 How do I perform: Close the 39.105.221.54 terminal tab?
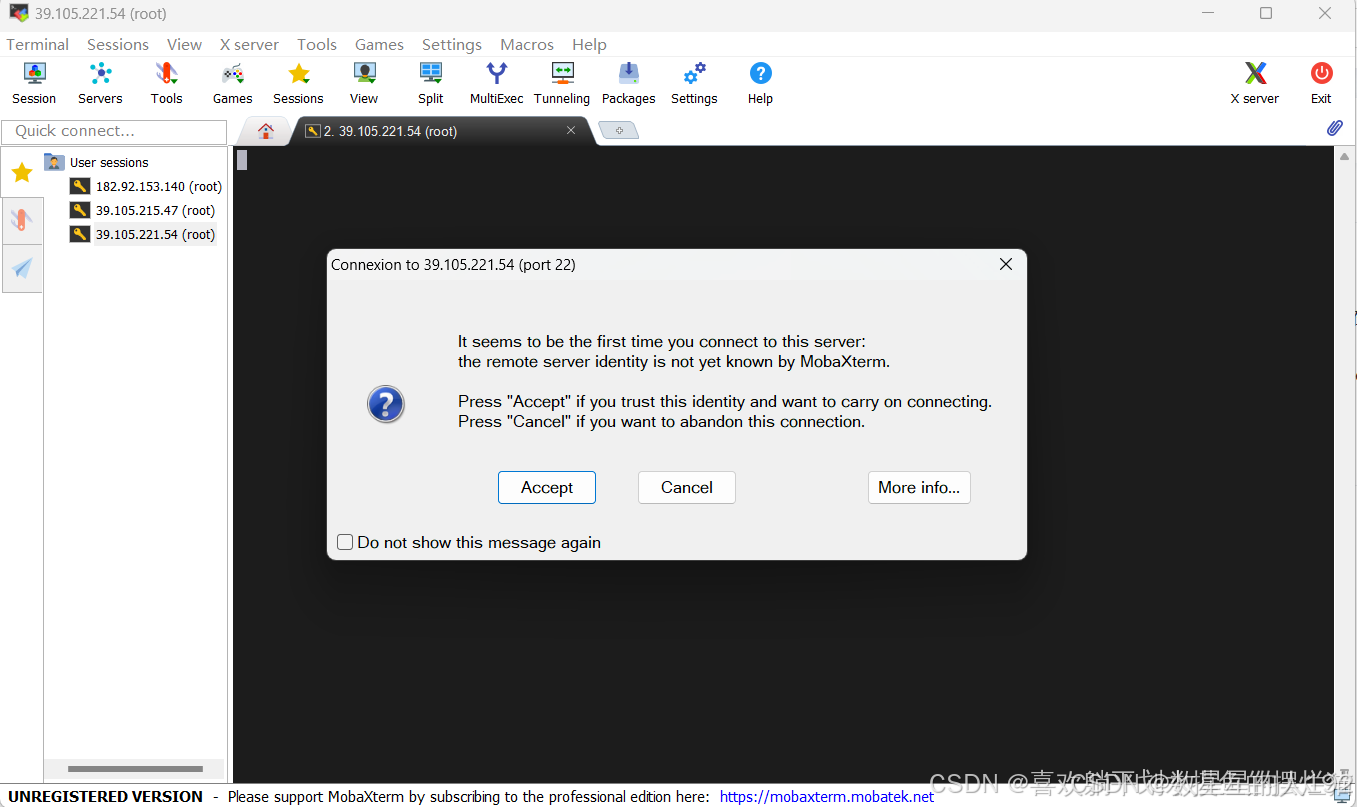coord(571,130)
